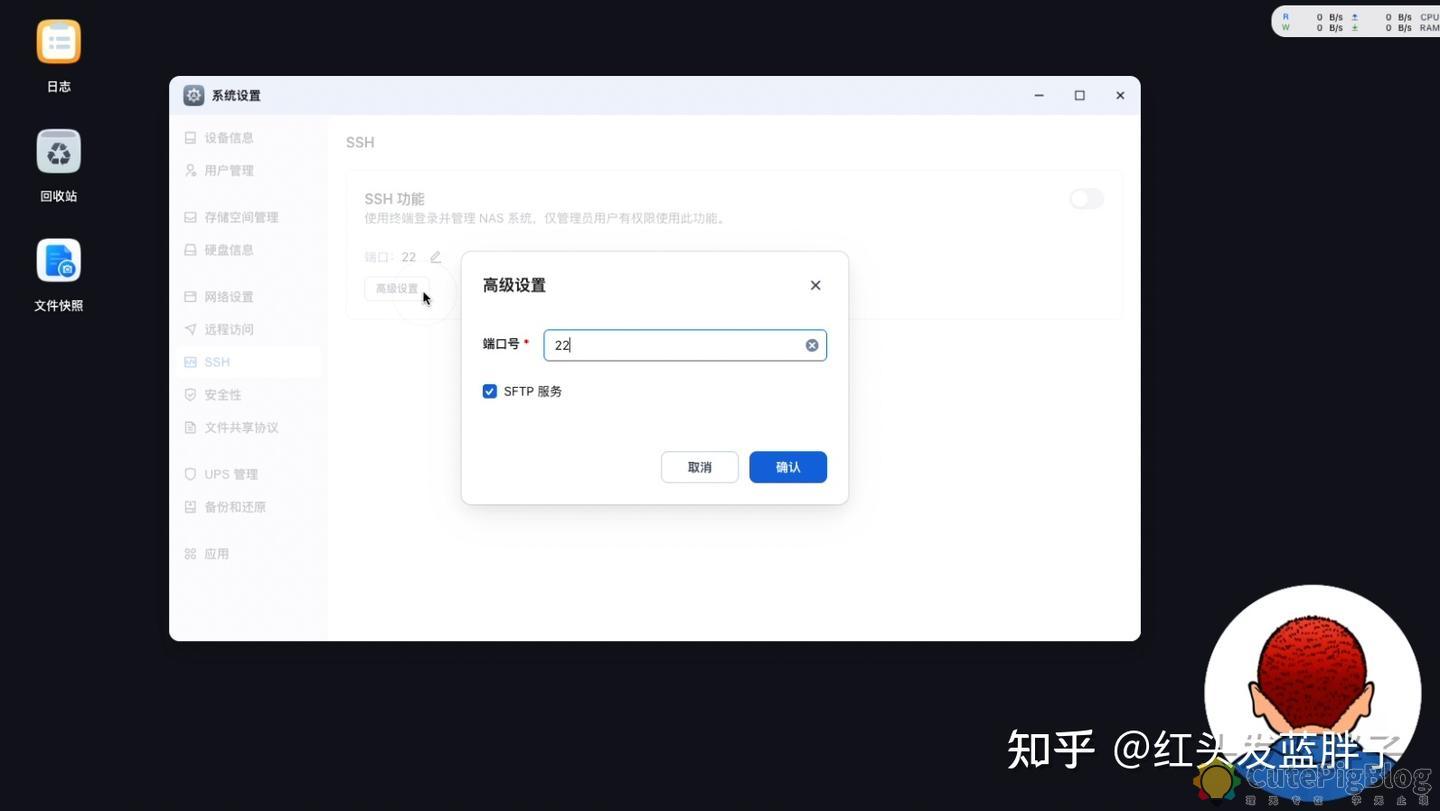Switch to the 设备信息 section

229,137
